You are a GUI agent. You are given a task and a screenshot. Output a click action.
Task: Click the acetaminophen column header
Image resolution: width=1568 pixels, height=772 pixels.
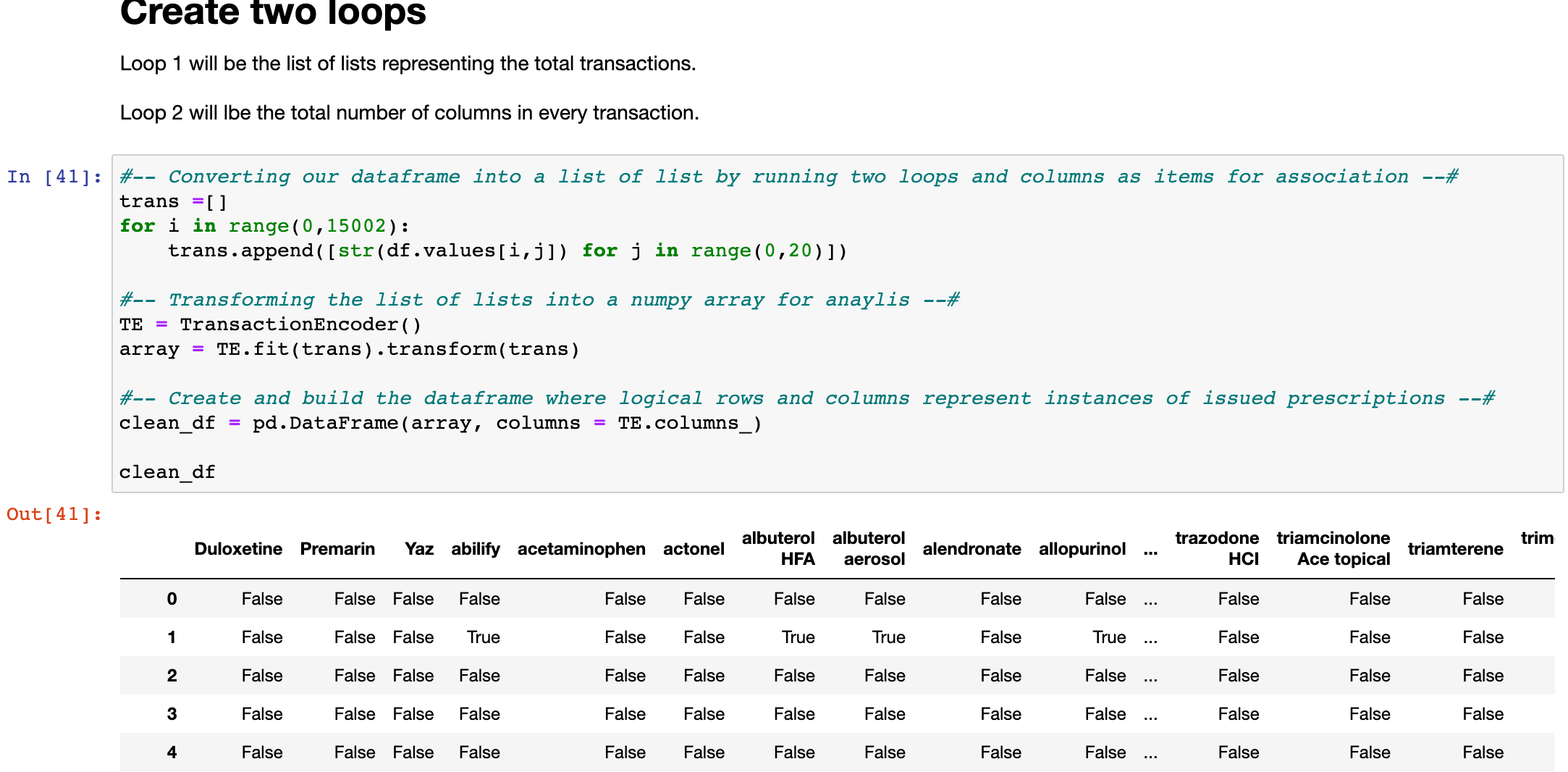pyautogui.click(x=581, y=548)
